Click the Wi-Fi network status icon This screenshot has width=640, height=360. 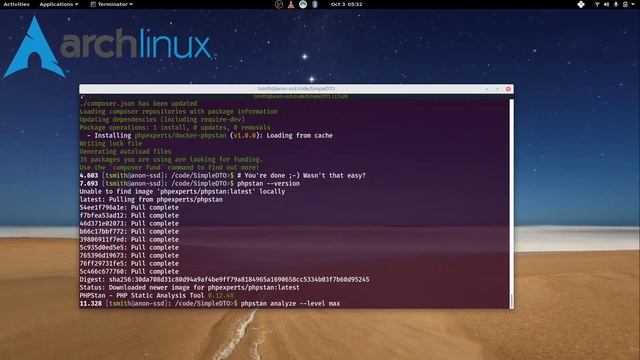point(597,4)
